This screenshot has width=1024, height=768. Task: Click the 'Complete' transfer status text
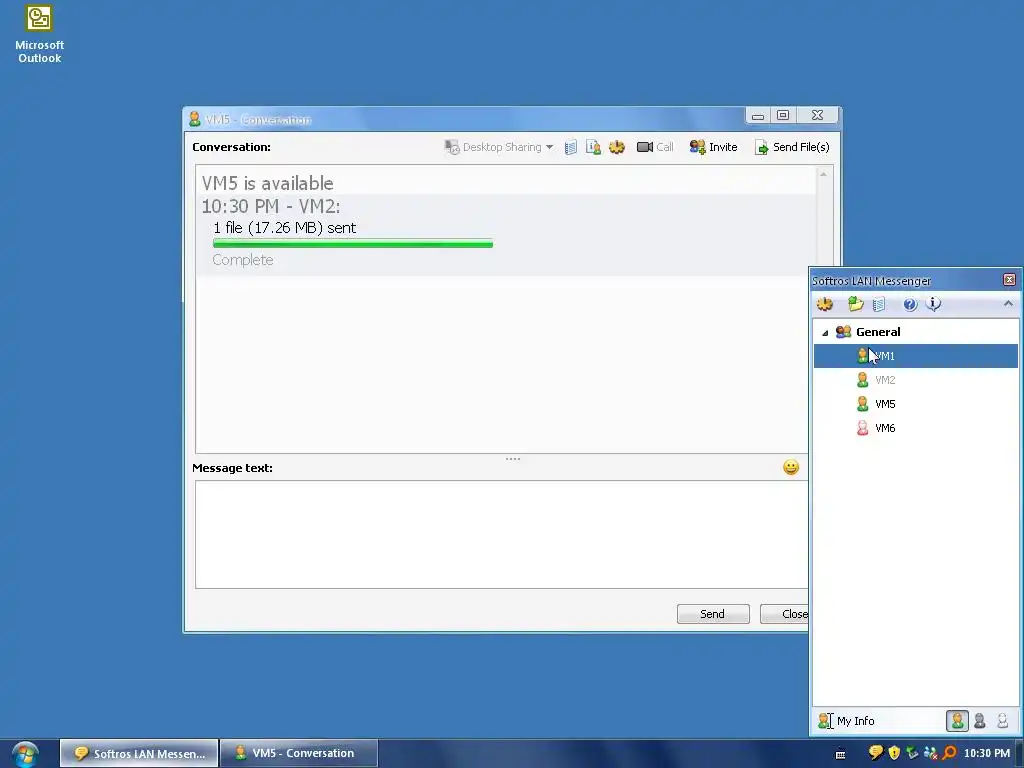(x=243, y=260)
